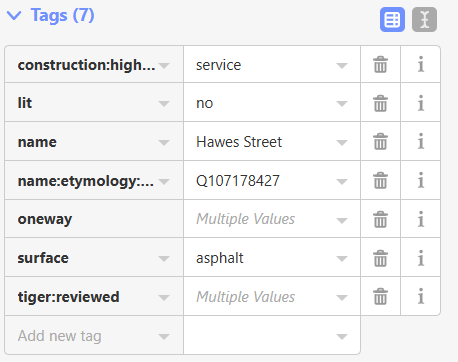Open the name key dropdown
The width and height of the screenshot is (458, 362).
(x=164, y=143)
